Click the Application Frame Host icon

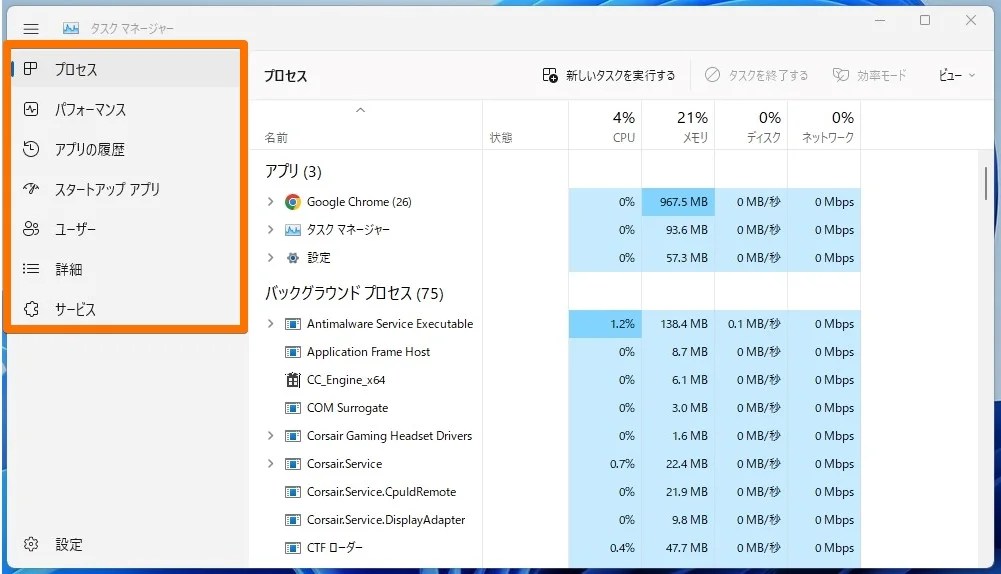click(x=292, y=352)
